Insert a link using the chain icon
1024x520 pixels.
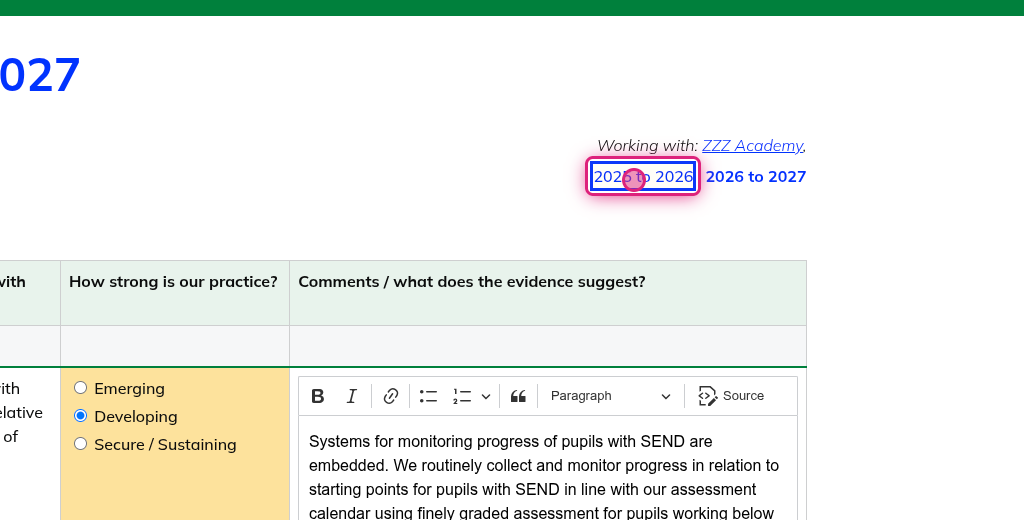click(391, 396)
